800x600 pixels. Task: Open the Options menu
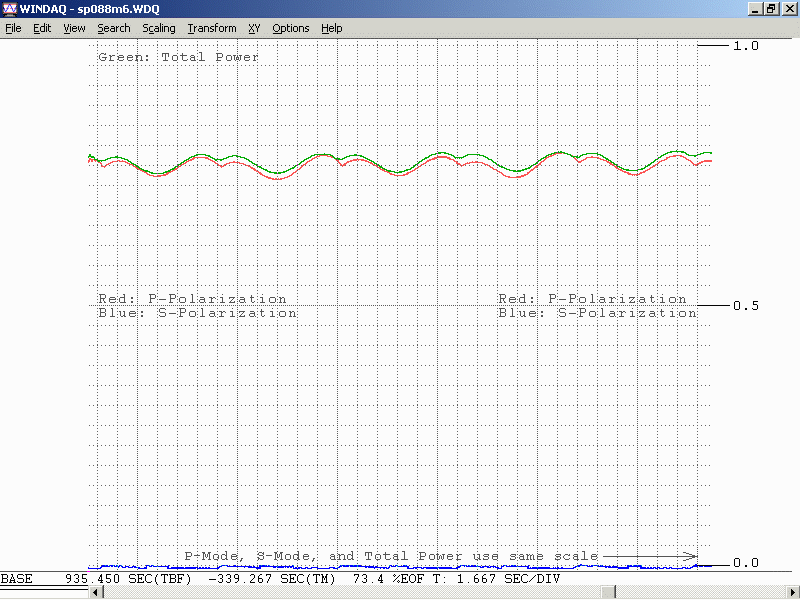click(291, 28)
